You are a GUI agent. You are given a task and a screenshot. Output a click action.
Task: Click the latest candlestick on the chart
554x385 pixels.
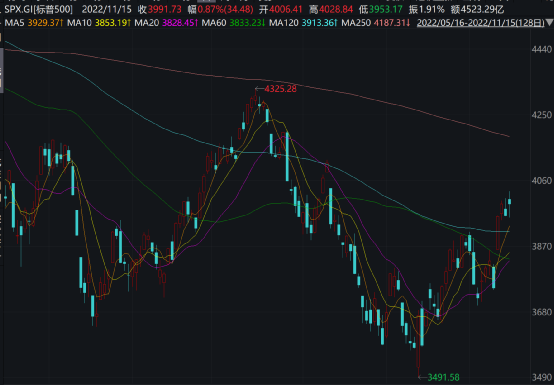coord(509,203)
